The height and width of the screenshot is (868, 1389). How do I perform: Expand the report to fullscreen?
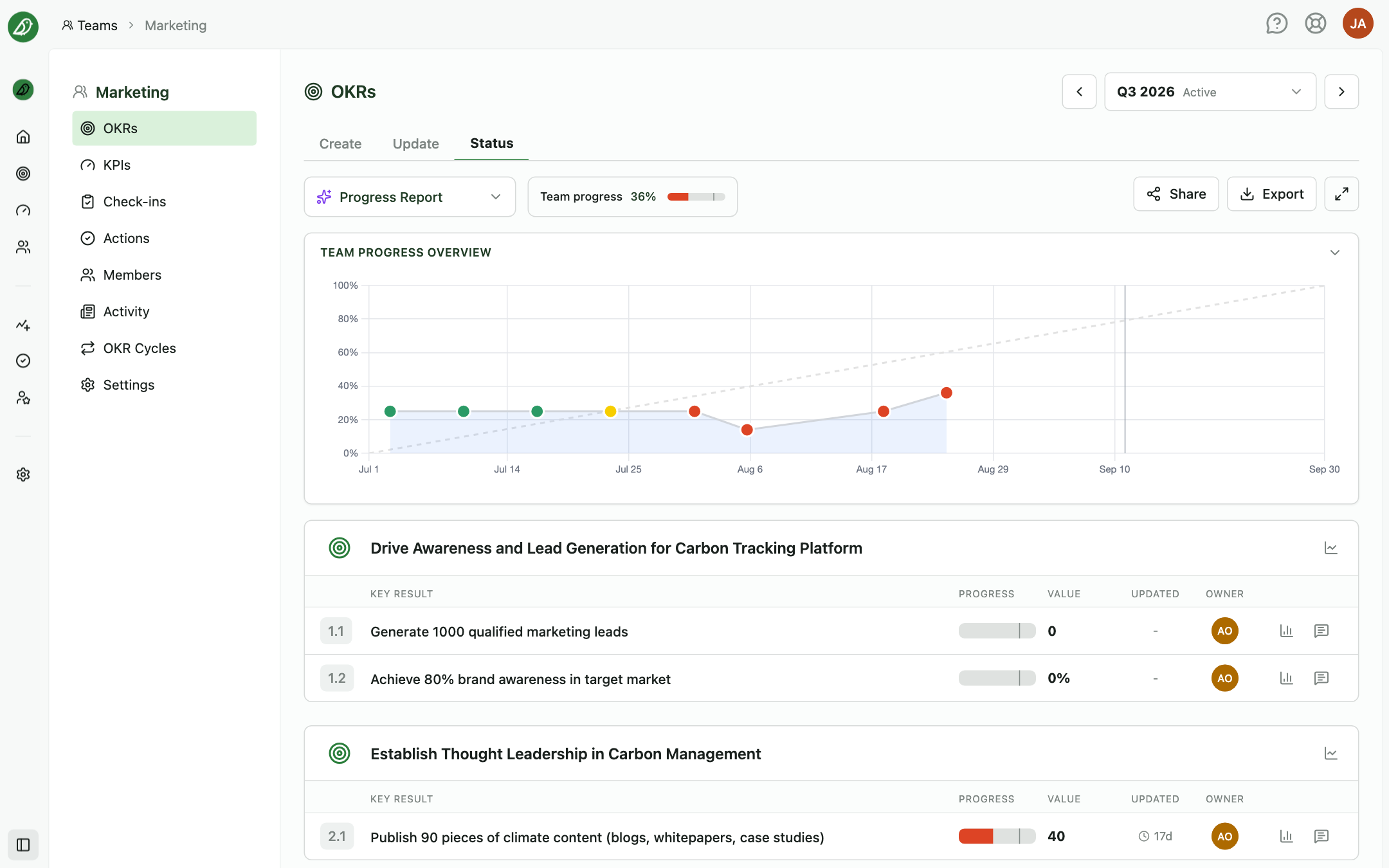1341,194
